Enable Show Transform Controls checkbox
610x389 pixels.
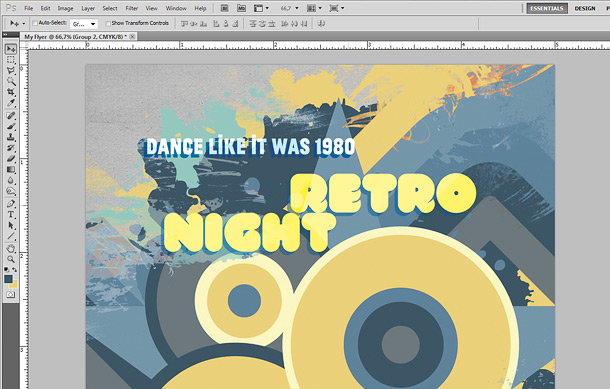click(x=108, y=24)
